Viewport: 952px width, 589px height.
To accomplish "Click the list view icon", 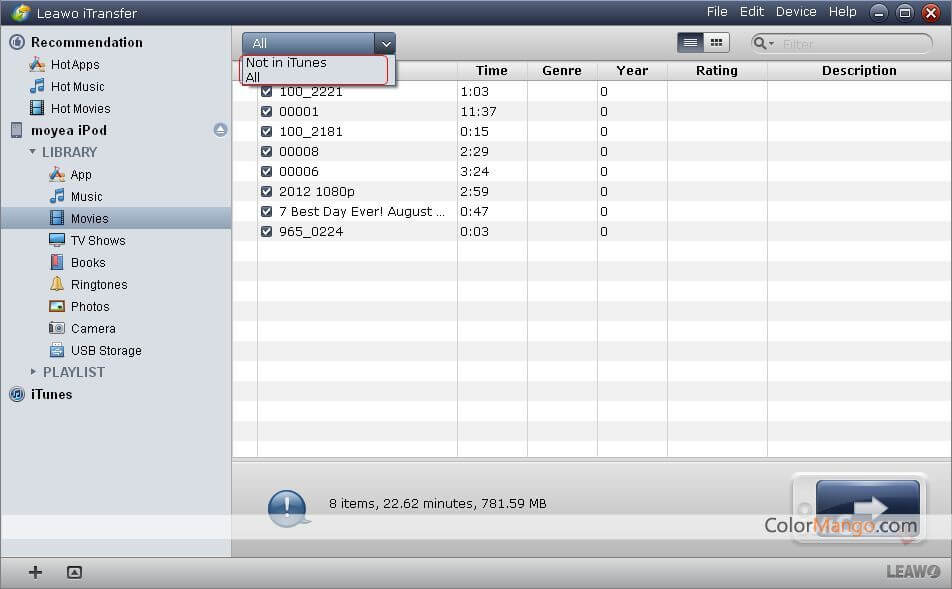I will 690,43.
